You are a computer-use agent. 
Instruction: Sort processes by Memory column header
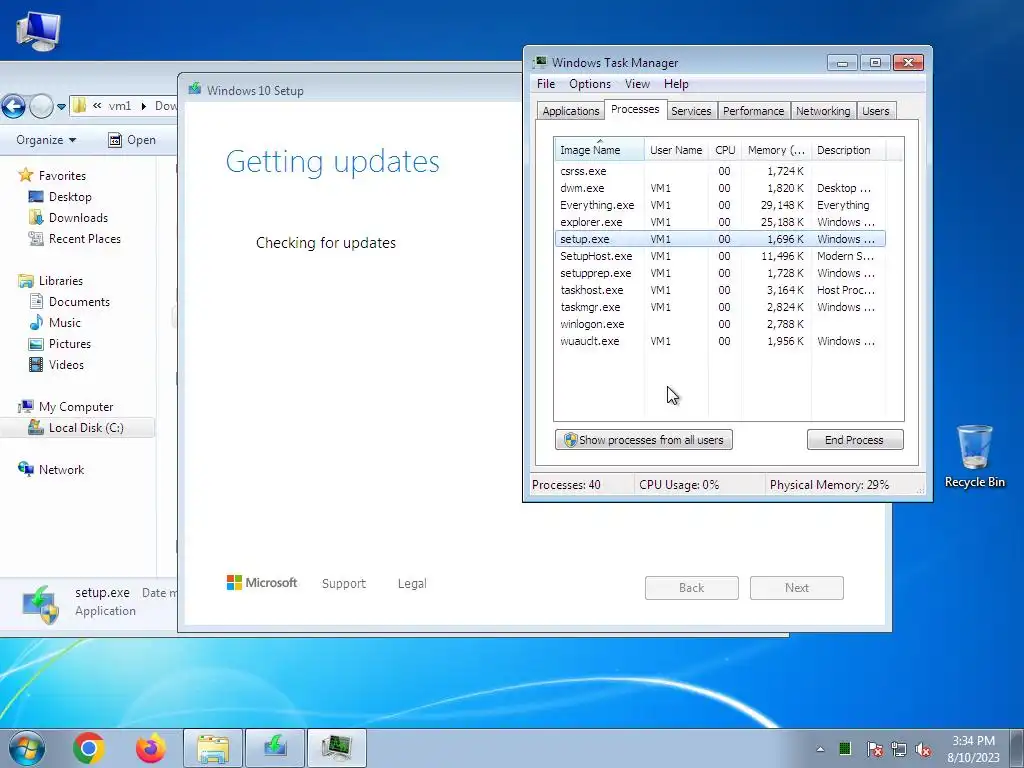point(776,150)
